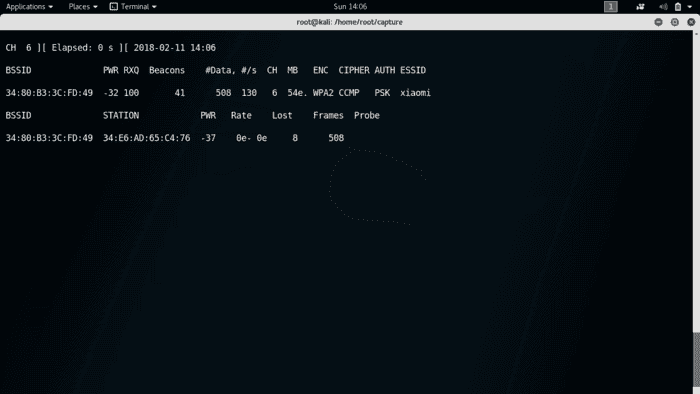This screenshot has height=394, width=700.
Task: Click the '#Data,' column header
Action: [221, 71]
